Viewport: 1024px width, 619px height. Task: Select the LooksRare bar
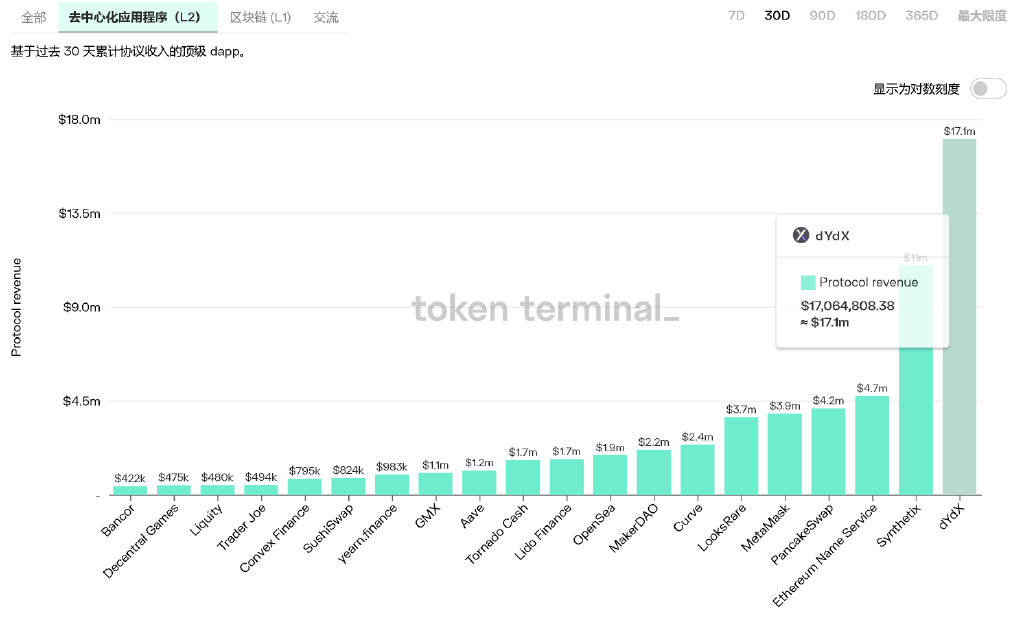(x=741, y=456)
